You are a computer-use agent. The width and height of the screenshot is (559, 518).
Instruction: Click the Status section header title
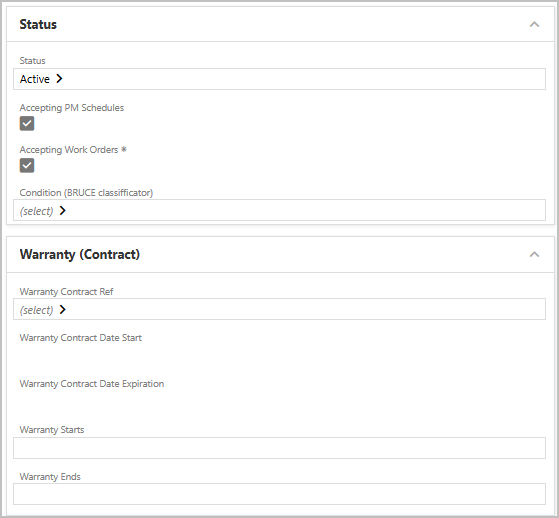[38, 24]
